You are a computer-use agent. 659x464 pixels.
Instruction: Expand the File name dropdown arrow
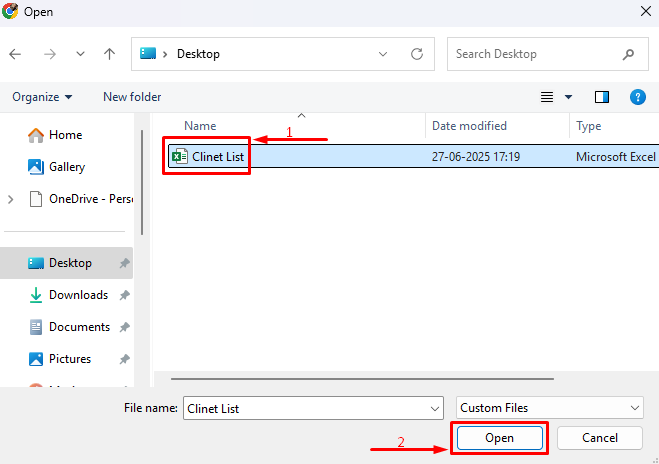point(435,409)
